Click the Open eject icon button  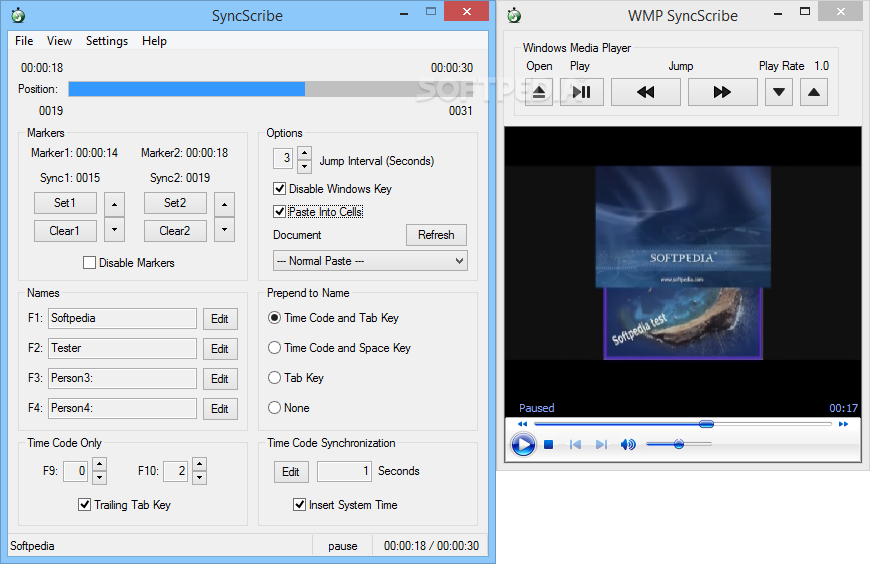tap(539, 92)
